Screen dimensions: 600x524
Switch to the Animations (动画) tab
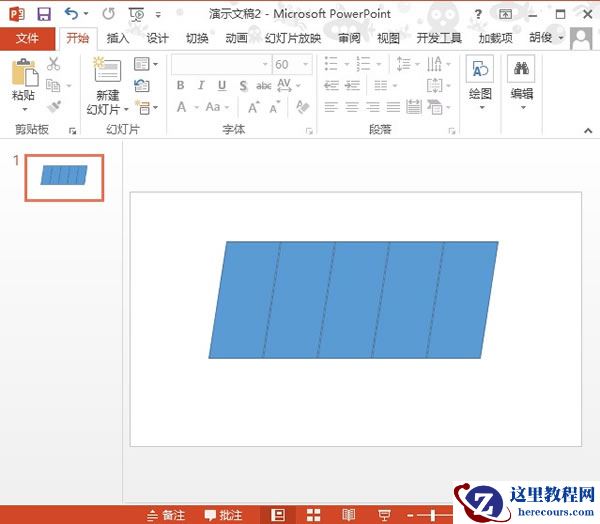(236, 38)
